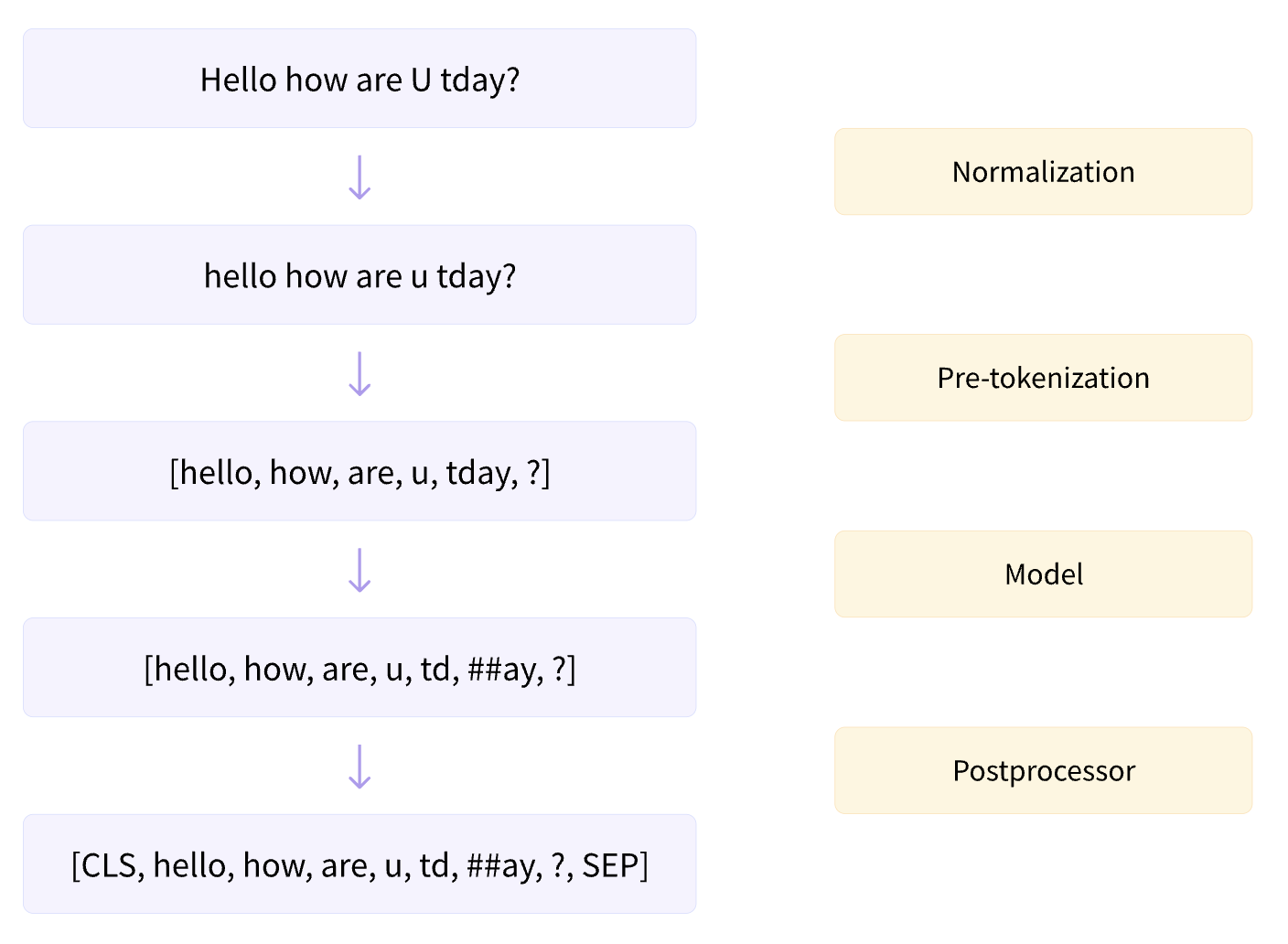The image size is (1288, 944).
Task: Click the arrow leading into the CLS/SEP box
Action: [360, 767]
